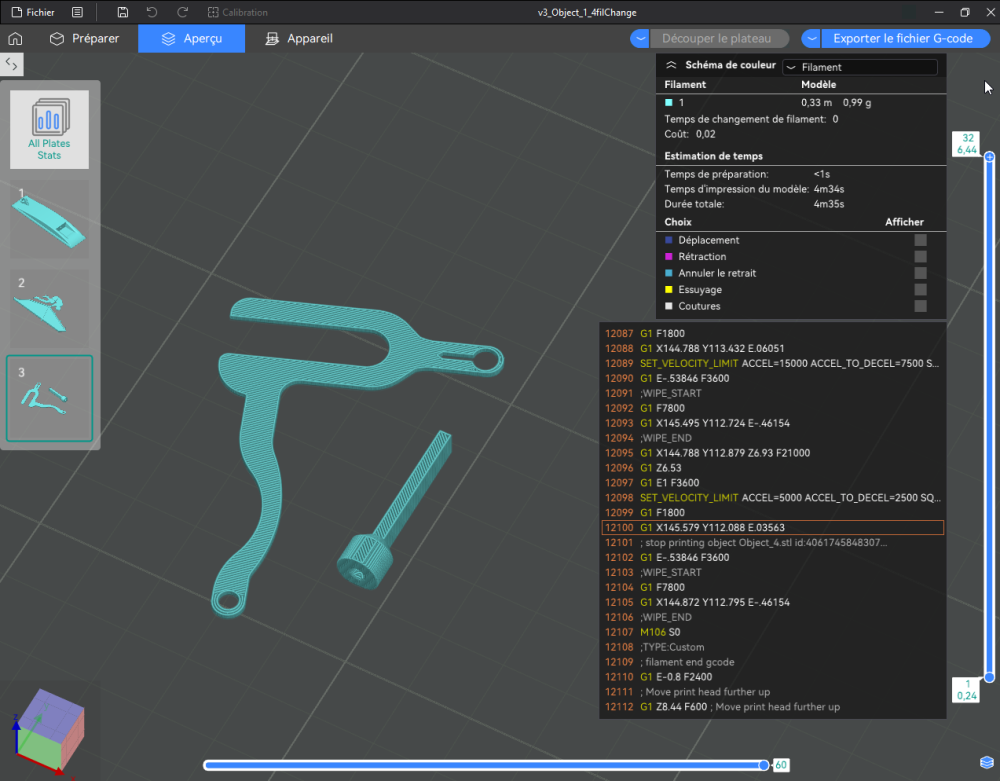Open the Filament color scheme dropdown
The image size is (1000, 781).
pos(860,67)
